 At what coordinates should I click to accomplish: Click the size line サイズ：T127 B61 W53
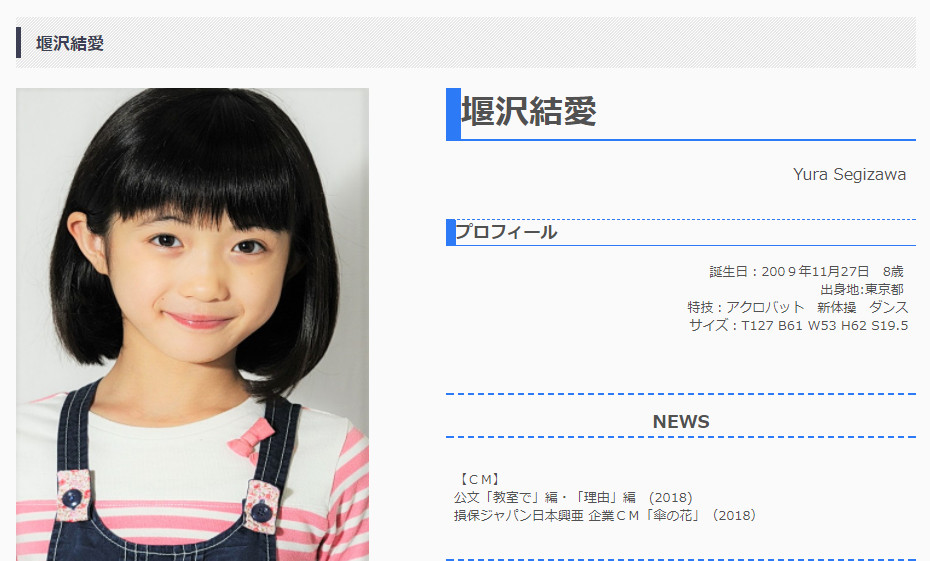798,326
